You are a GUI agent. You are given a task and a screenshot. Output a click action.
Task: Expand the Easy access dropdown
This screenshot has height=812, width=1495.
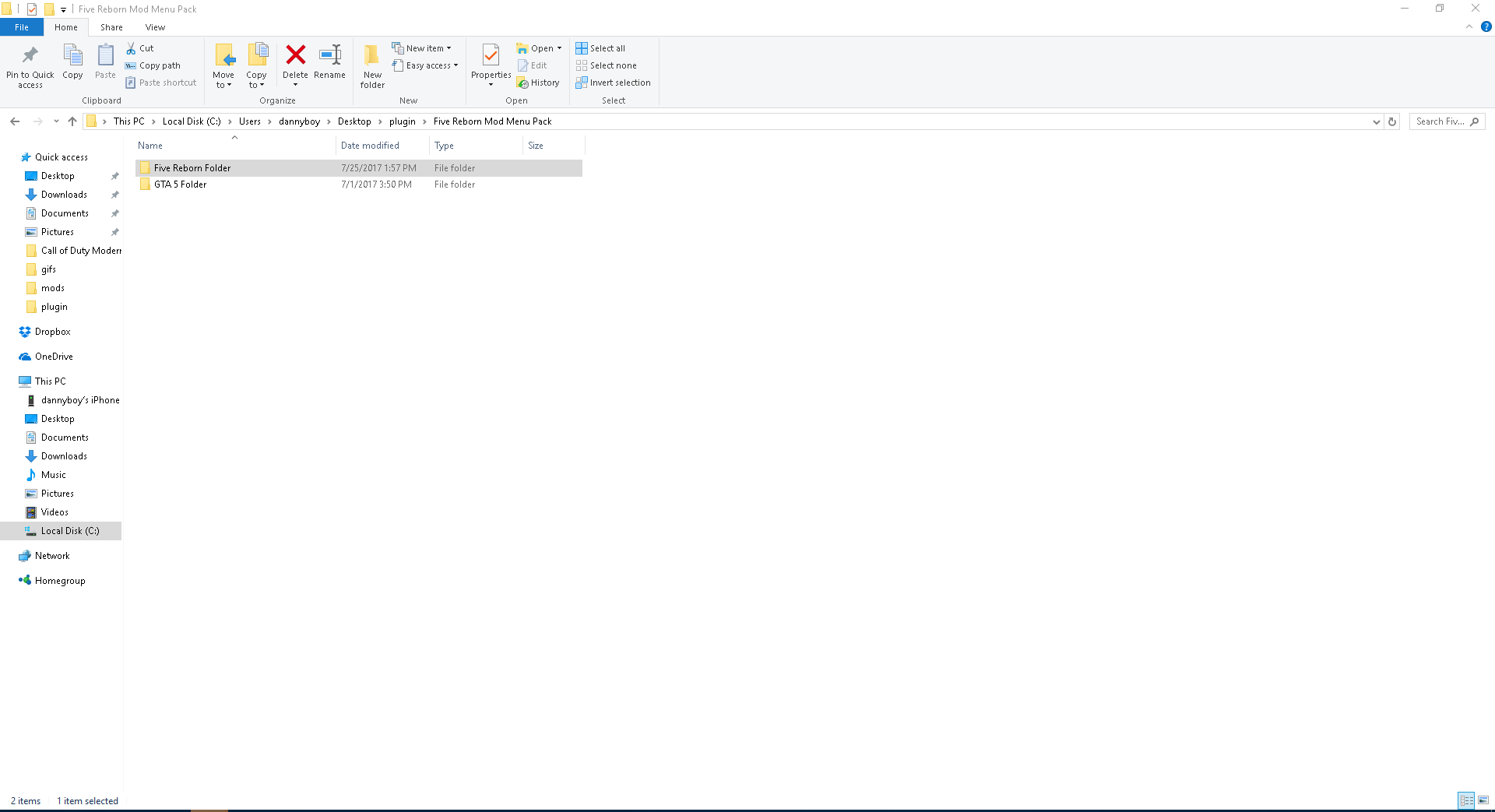click(425, 65)
